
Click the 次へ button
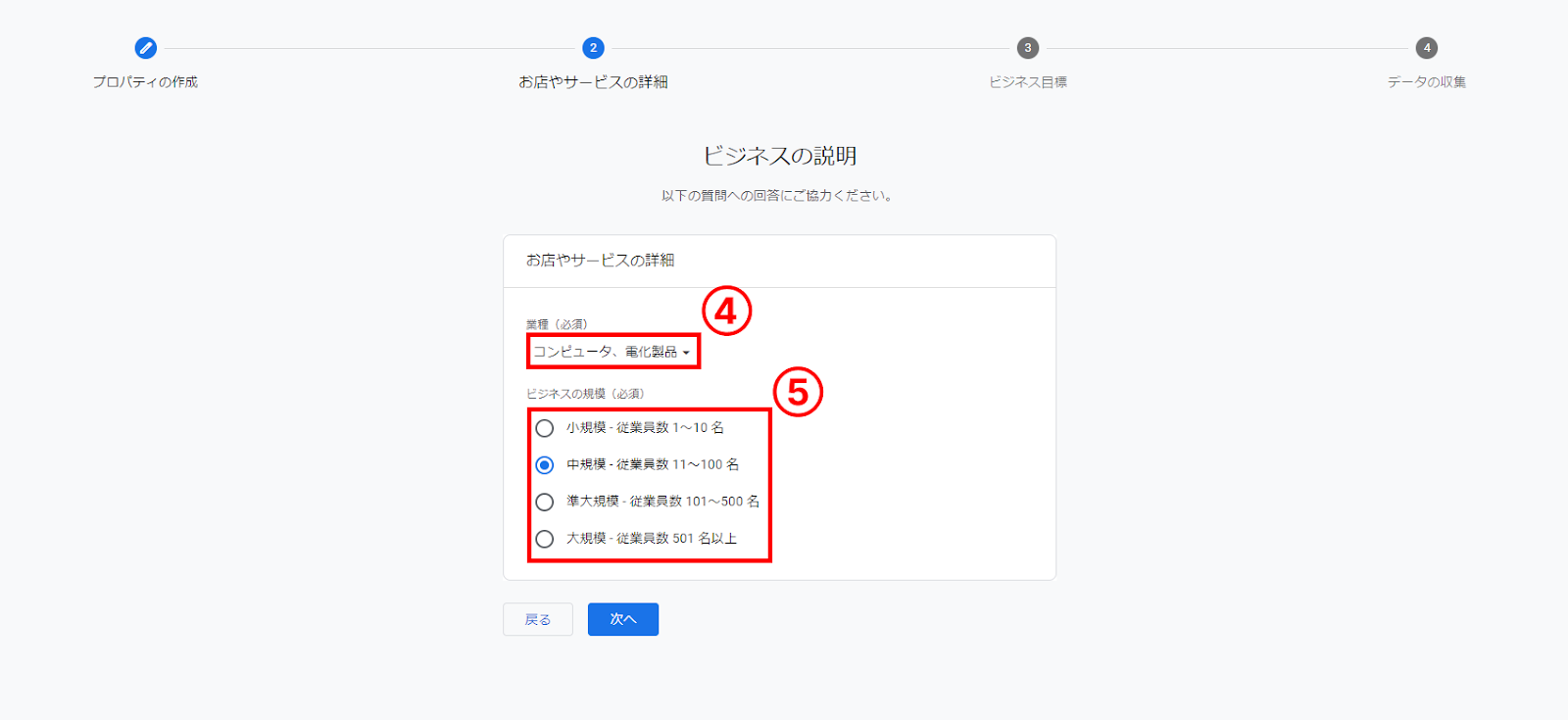coord(623,619)
